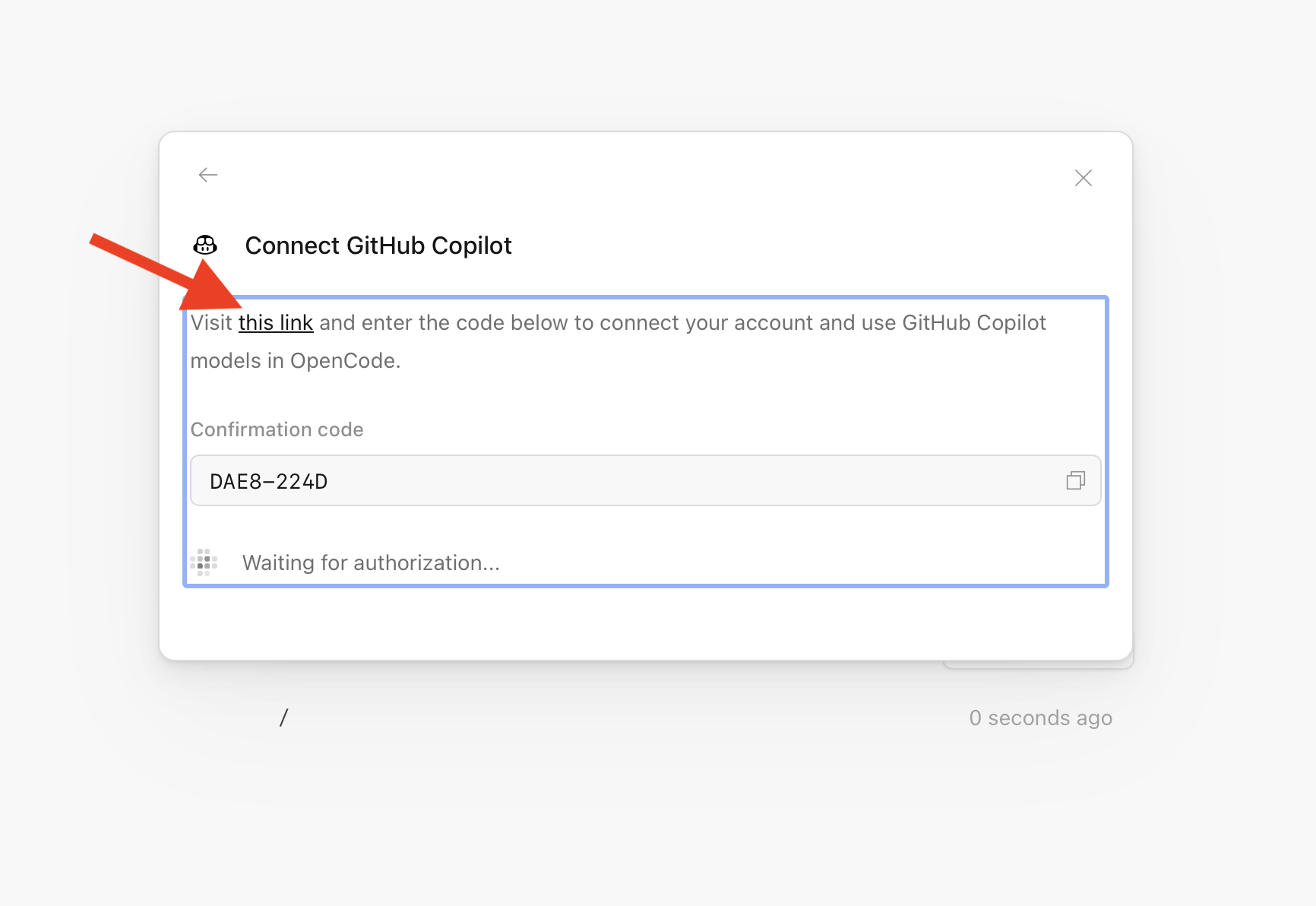Click the Copilot mascot icon near the title
The height and width of the screenshot is (906, 1316).
[205, 245]
